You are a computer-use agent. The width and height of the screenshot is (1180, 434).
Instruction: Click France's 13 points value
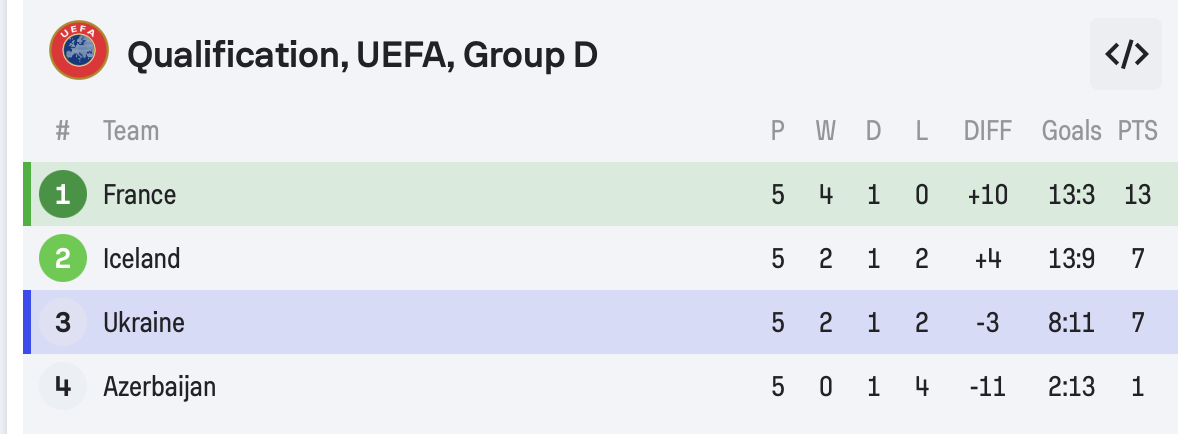1137,194
